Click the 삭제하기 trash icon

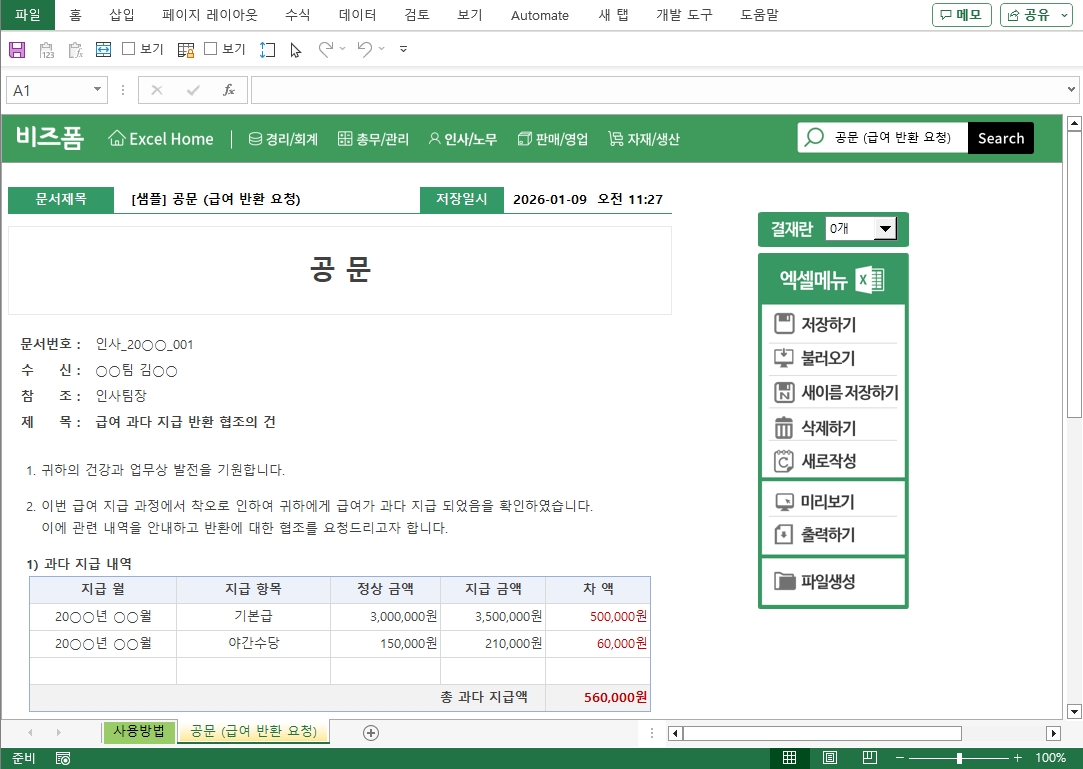(784, 428)
